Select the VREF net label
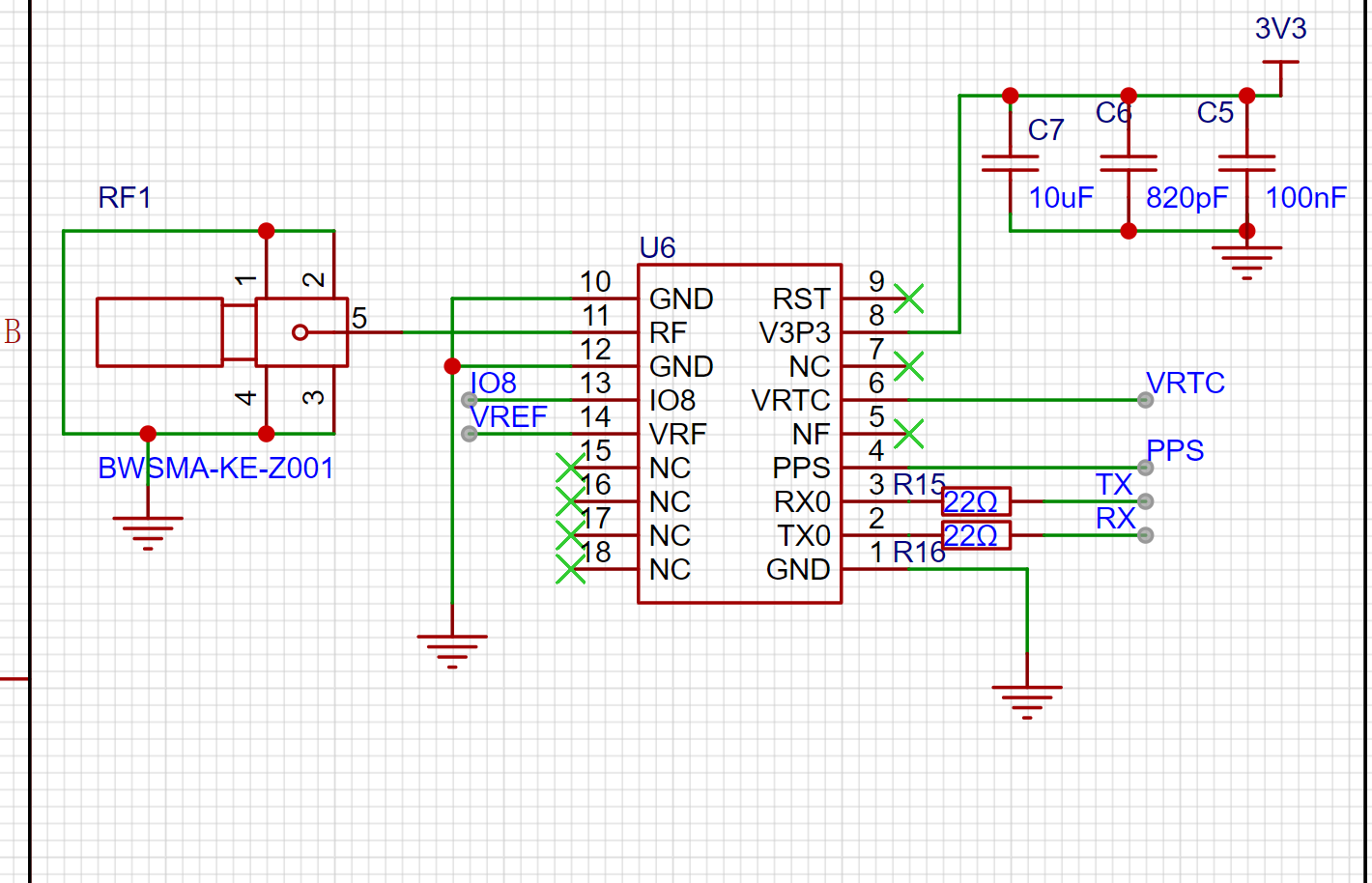This screenshot has height=883, width=1372. pyautogui.click(x=508, y=417)
